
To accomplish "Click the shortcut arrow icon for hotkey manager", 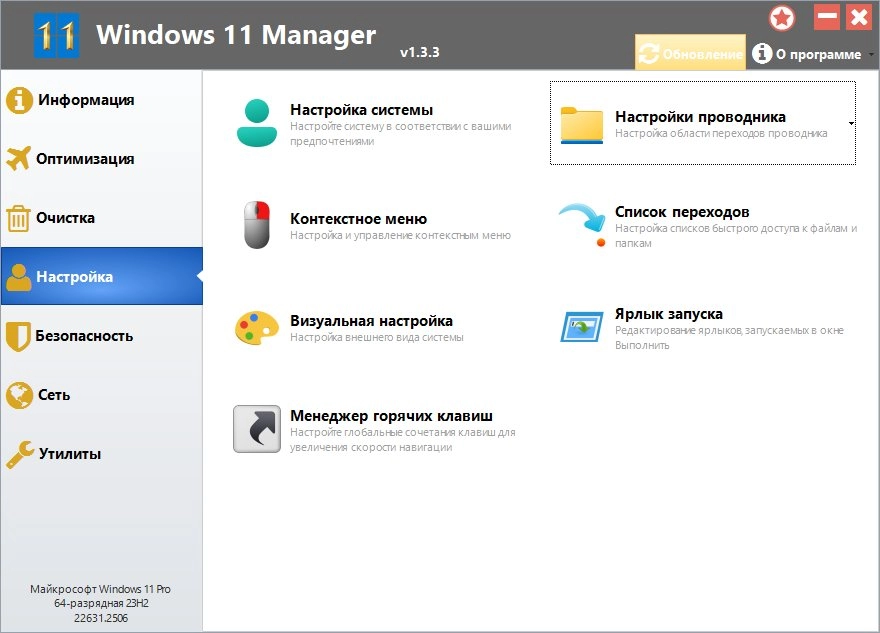I will click(257, 429).
